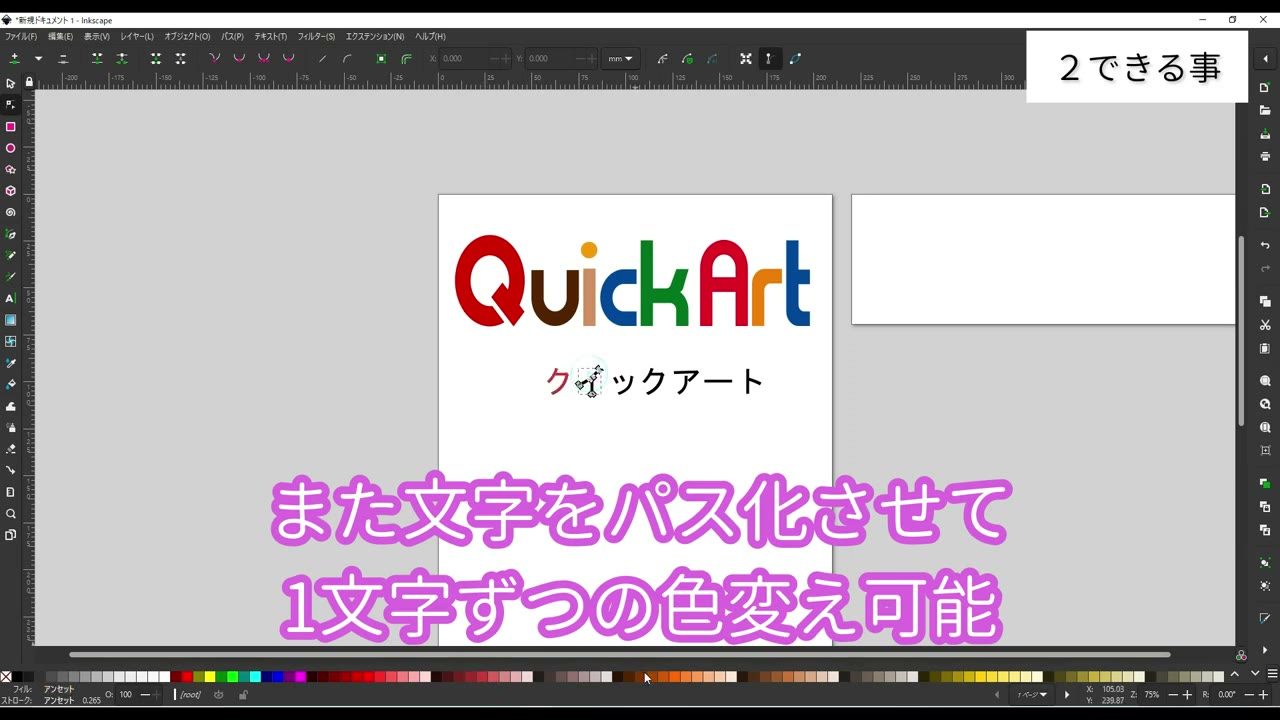
Task: Toggle the guide lock above the toolbox
Action: coord(29,82)
